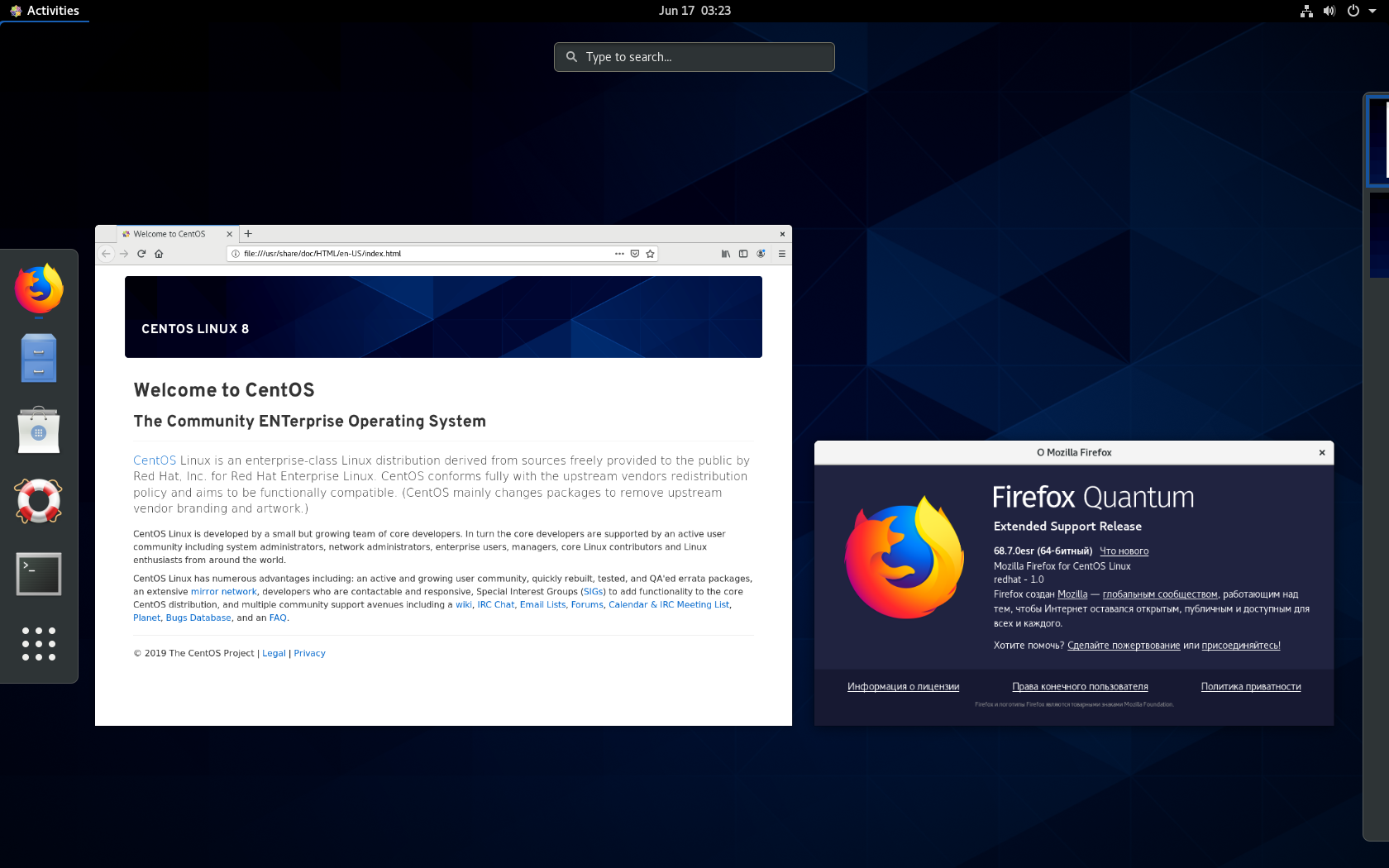Screen dimensions: 1389x868
Task: Open 'Что нового' link in About dialog
Action: 1124,551
